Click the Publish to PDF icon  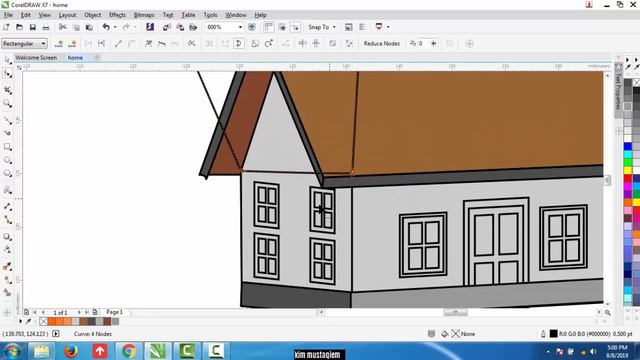[x=193, y=27]
